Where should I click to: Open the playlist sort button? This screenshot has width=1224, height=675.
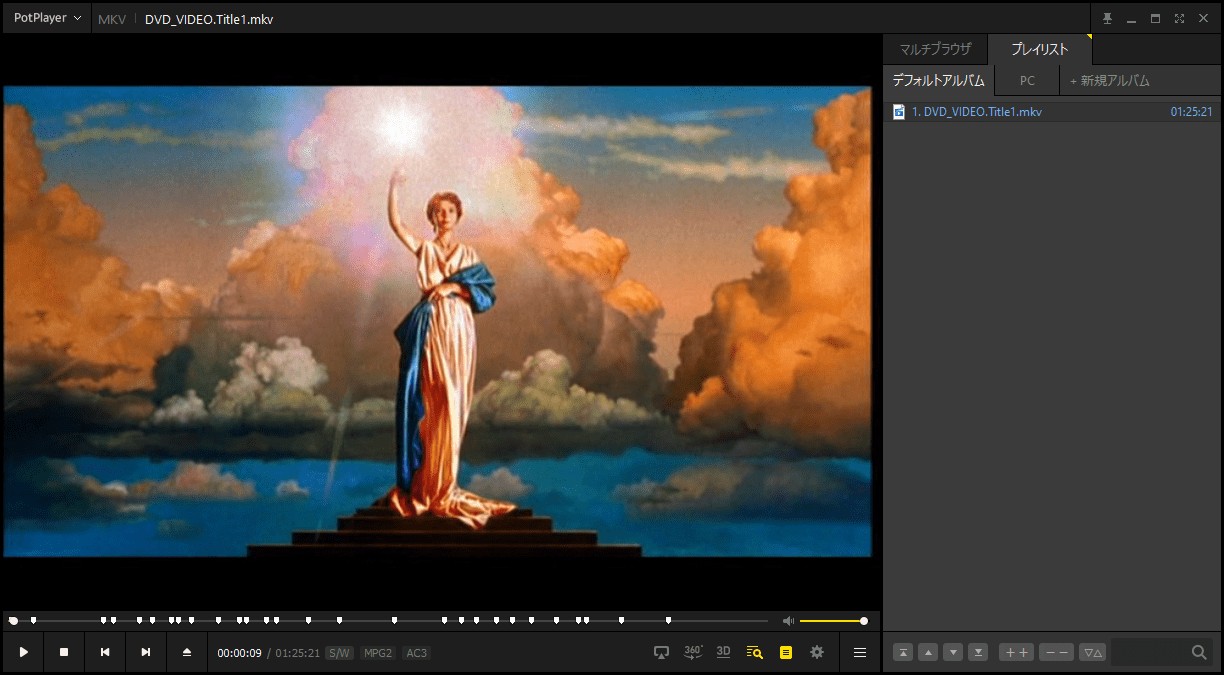tap(1092, 653)
